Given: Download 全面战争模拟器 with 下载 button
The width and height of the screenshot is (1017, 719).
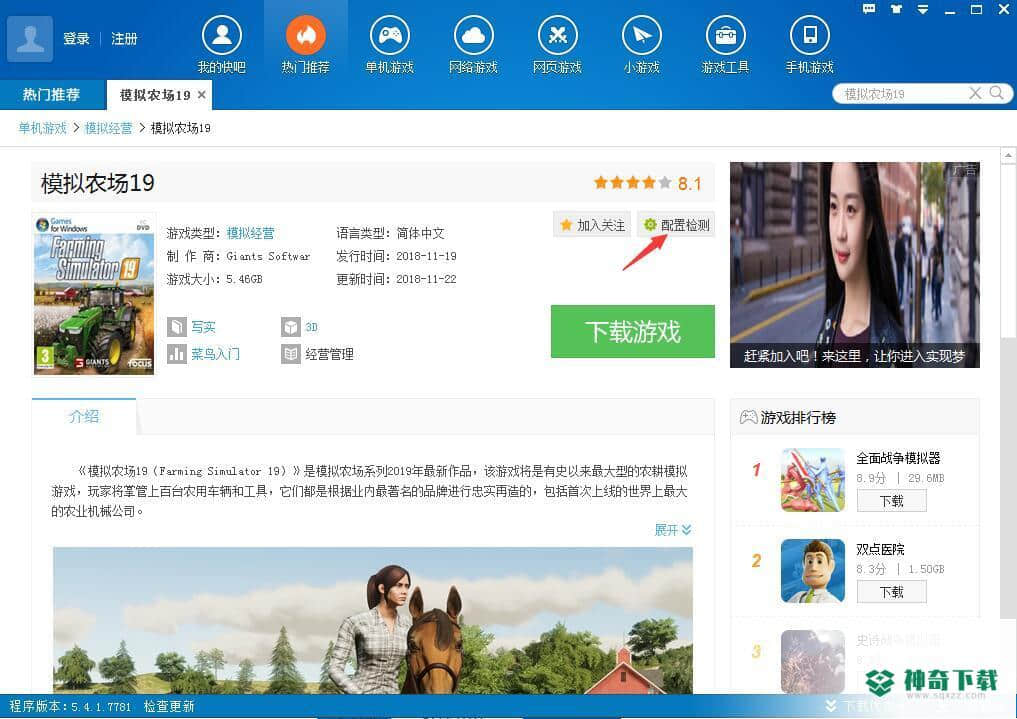Looking at the screenshot, I should [892, 501].
